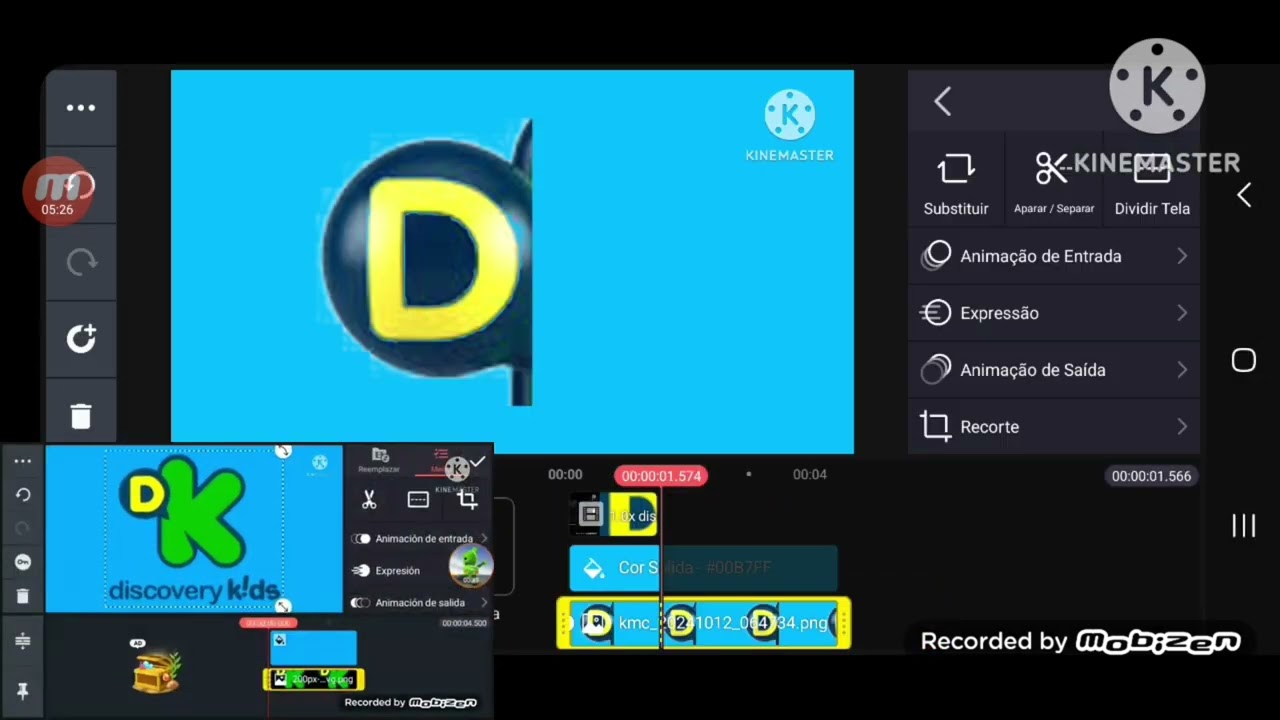
Task: Click the left yellow trim handle of png layer
Action: click(564, 623)
